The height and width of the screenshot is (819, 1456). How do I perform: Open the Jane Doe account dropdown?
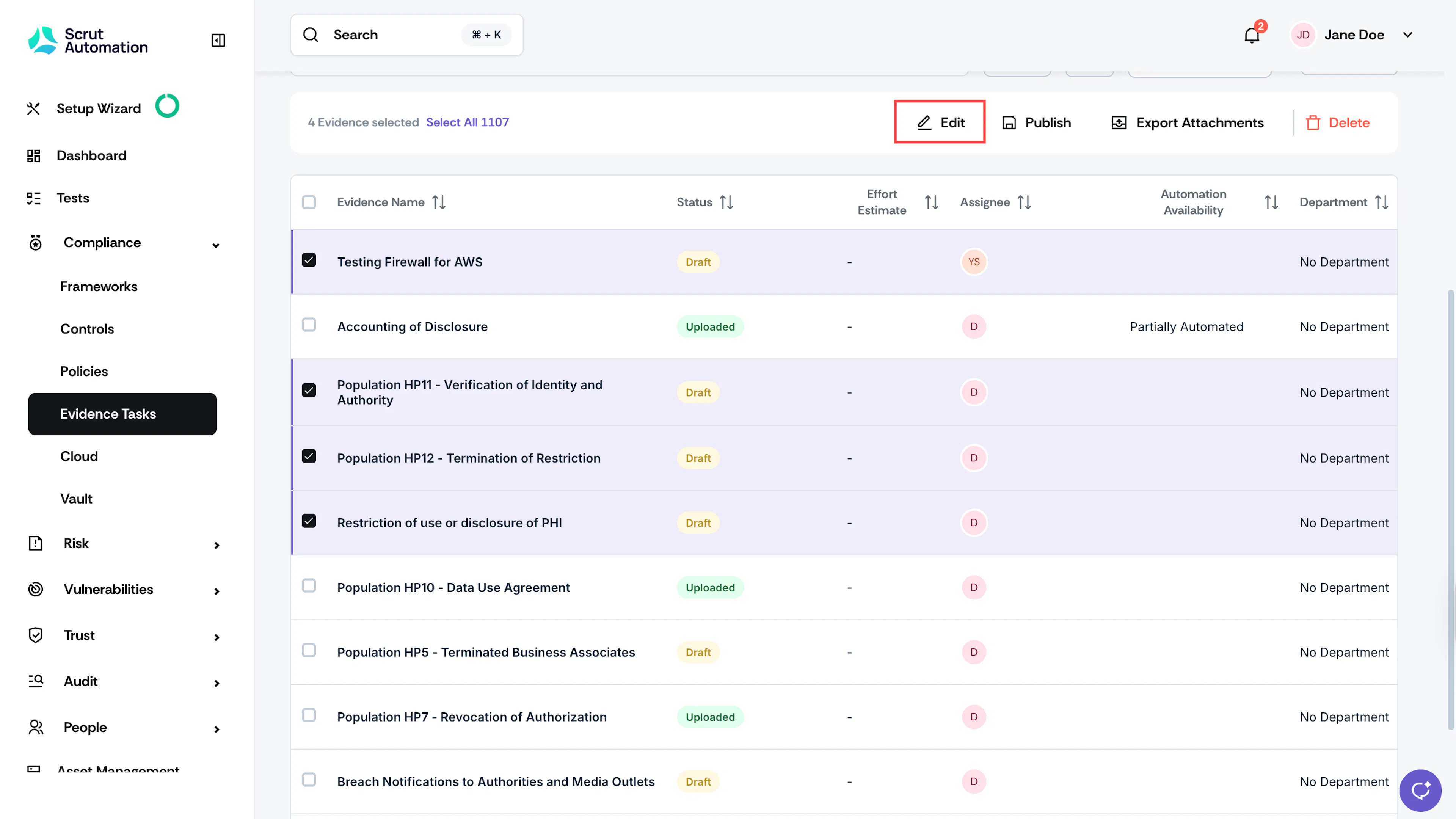coord(1407,35)
